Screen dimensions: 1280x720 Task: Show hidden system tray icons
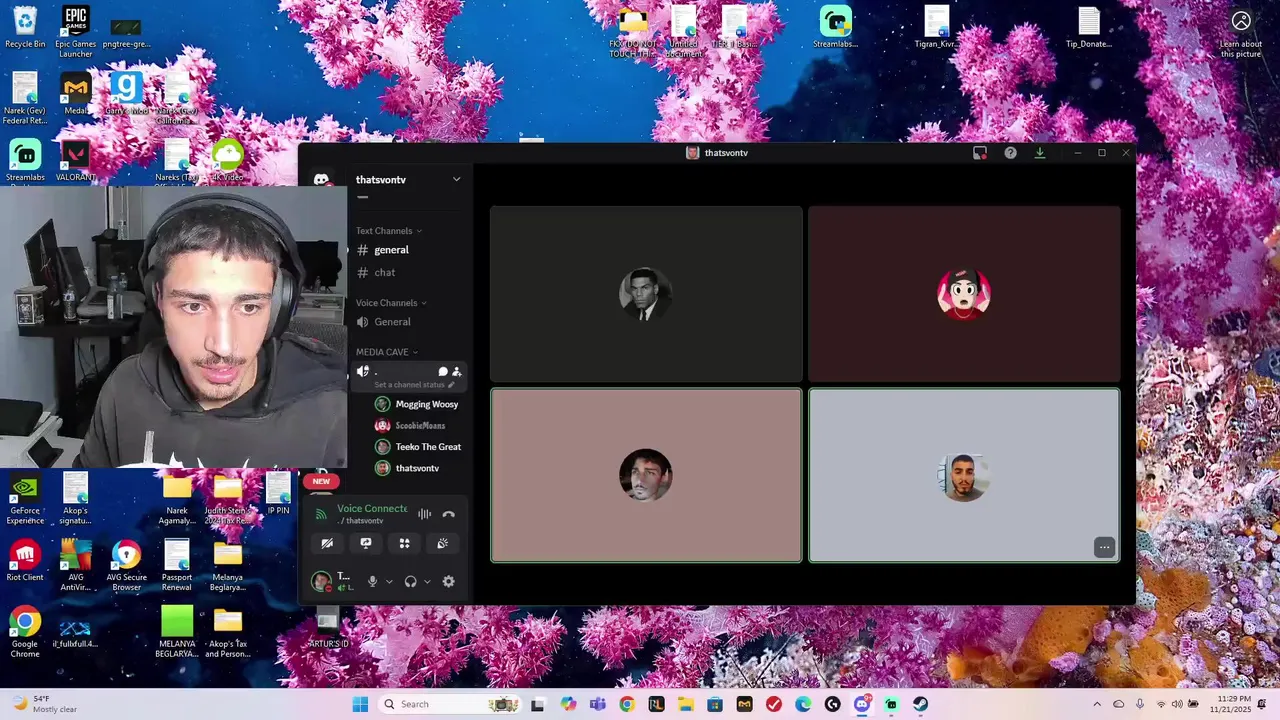click(1097, 704)
